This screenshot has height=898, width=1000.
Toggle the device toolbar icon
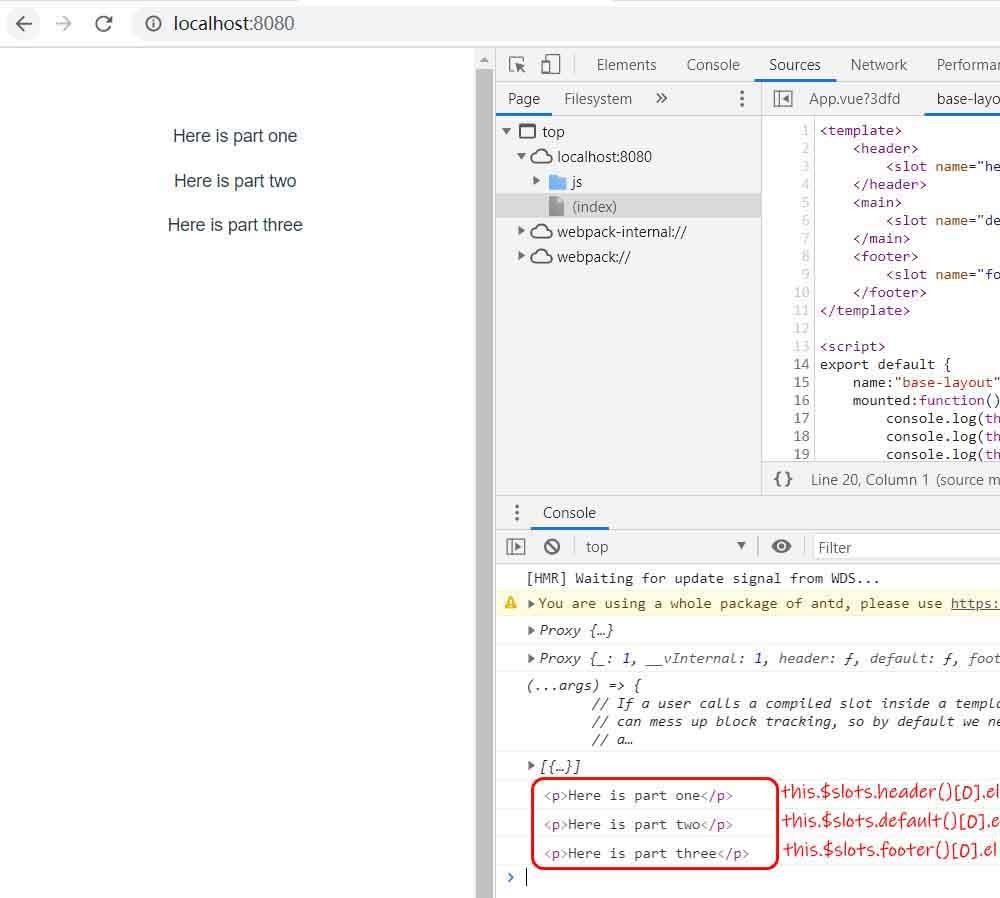550,65
